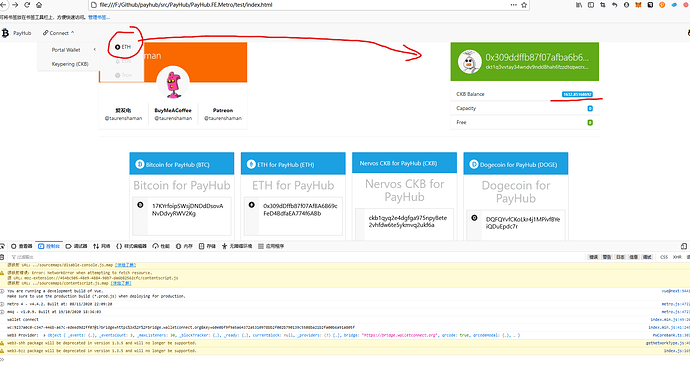This screenshot has width=690, height=366.
Task: Open the browser sidebar panel icon
Action: coord(591,5)
